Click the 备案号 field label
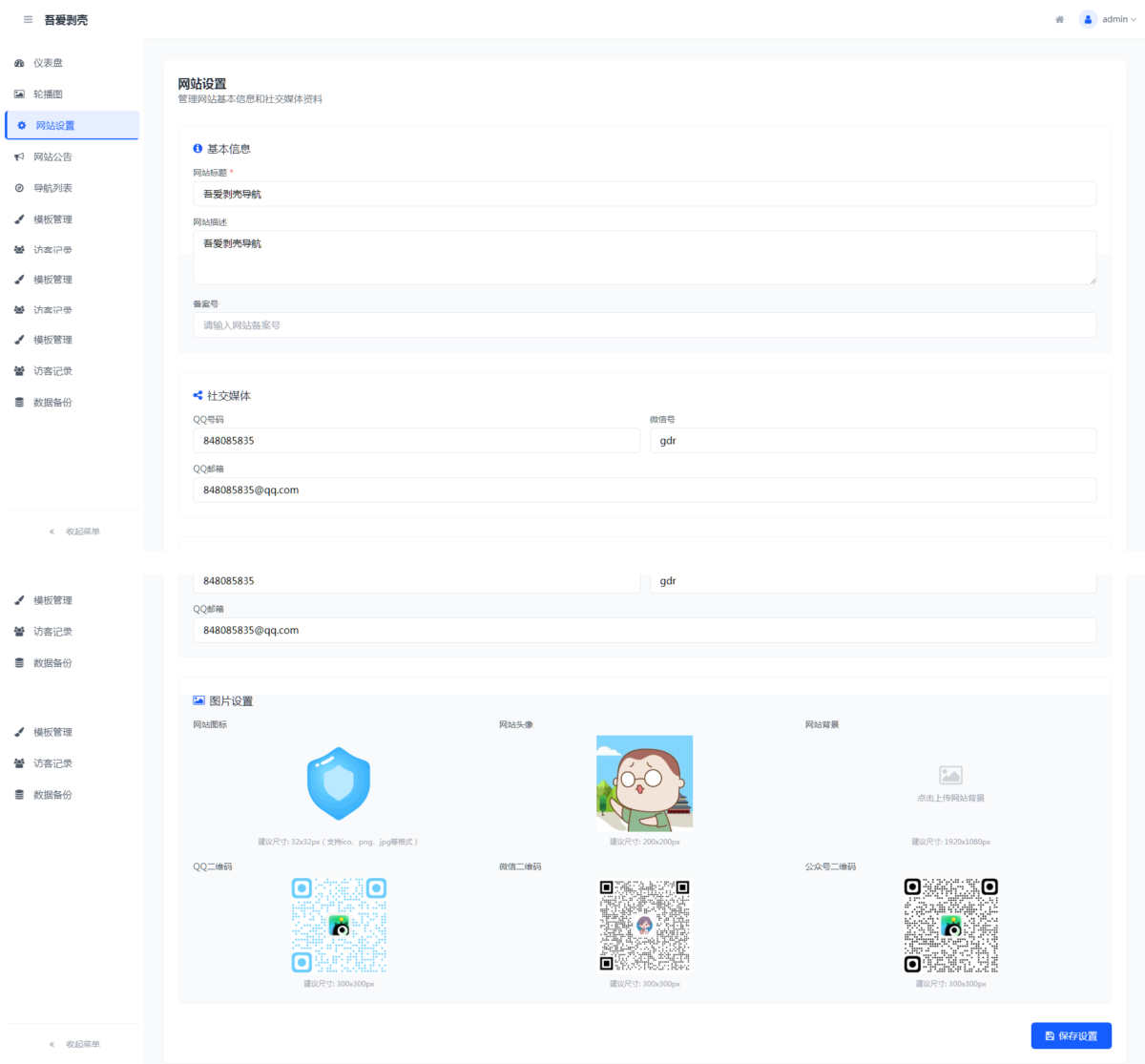Image resolution: width=1145 pixels, height=1064 pixels. click(205, 304)
